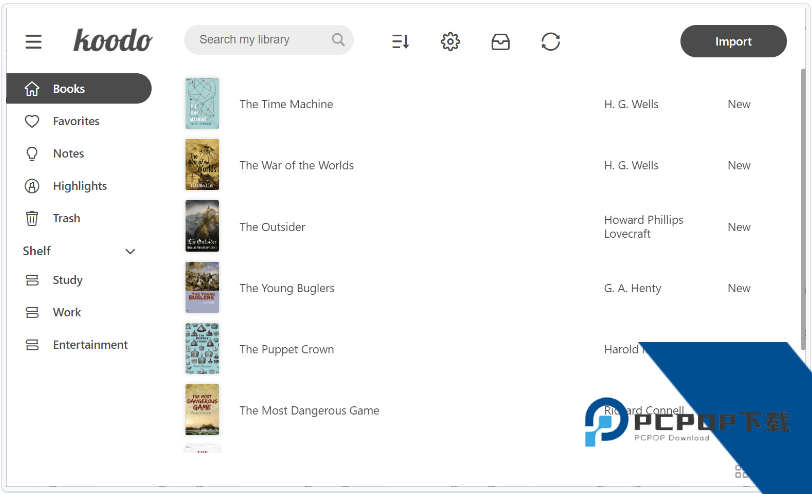Open The Young Buglers cover thumbnail

click(202, 287)
